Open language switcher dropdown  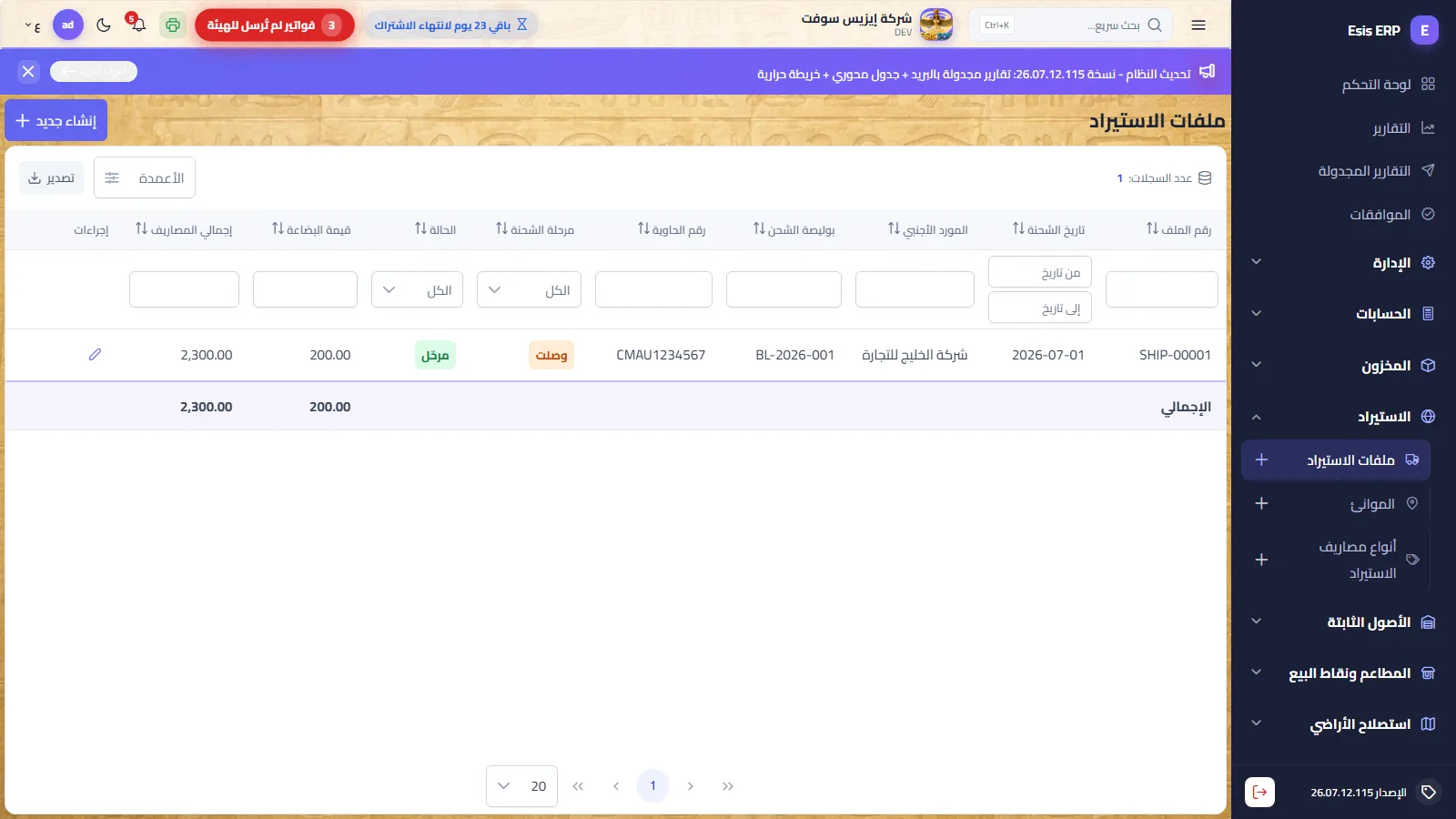click(32, 25)
